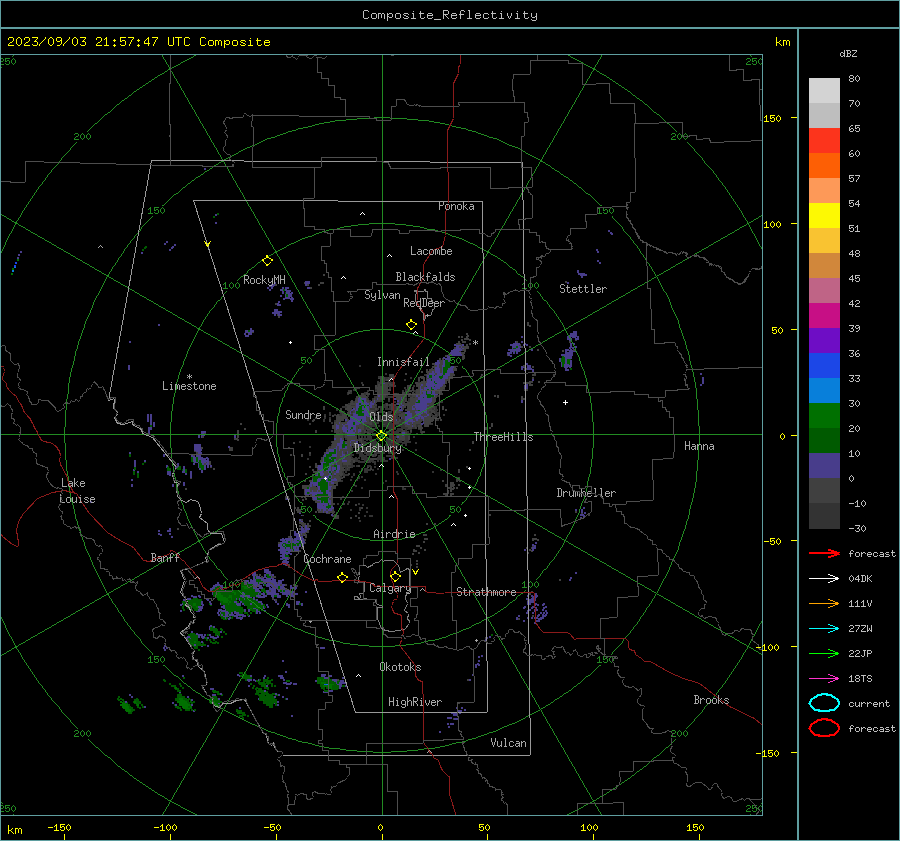Click the Sundre city label
The image size is (900, 841).
pyautogui.click(x=303, y=415)
